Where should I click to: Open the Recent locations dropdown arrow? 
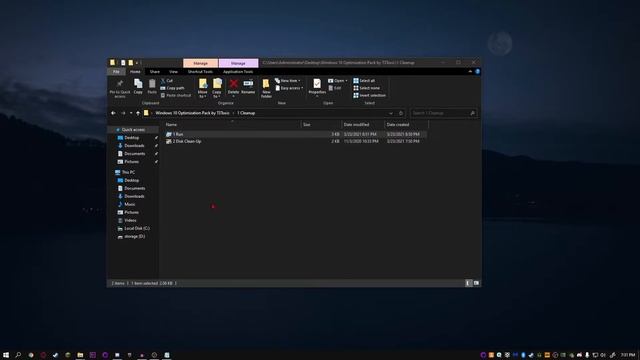(131, 113)
